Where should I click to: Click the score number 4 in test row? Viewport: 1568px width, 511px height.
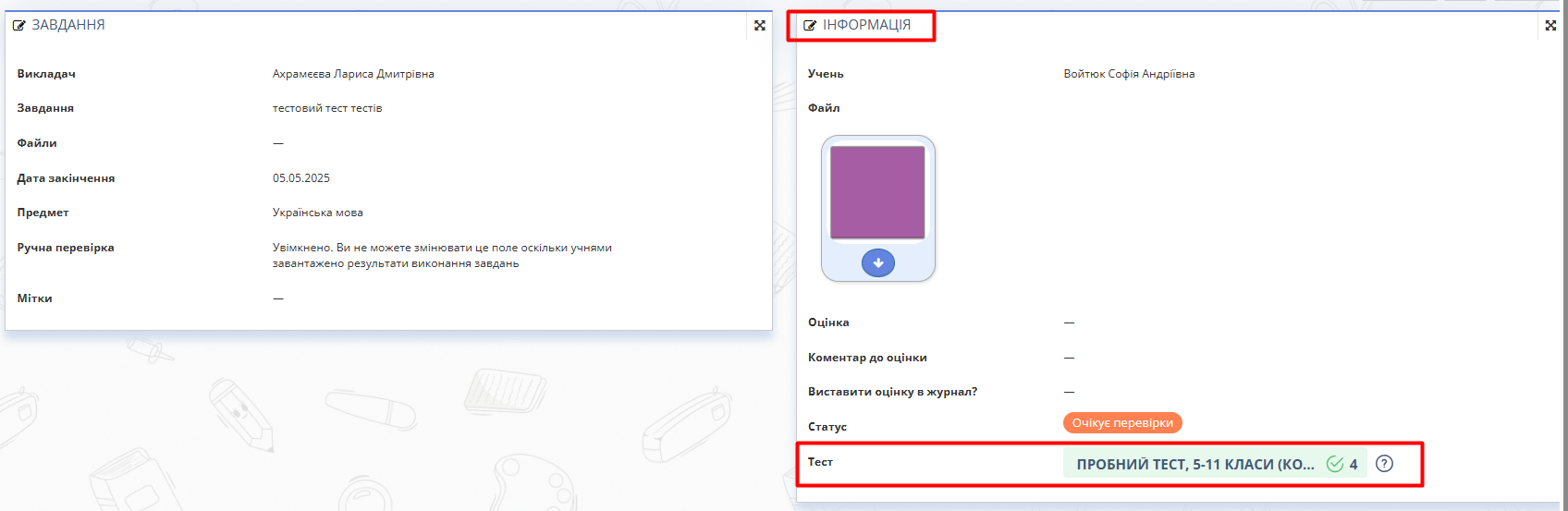pos(1354,465)
